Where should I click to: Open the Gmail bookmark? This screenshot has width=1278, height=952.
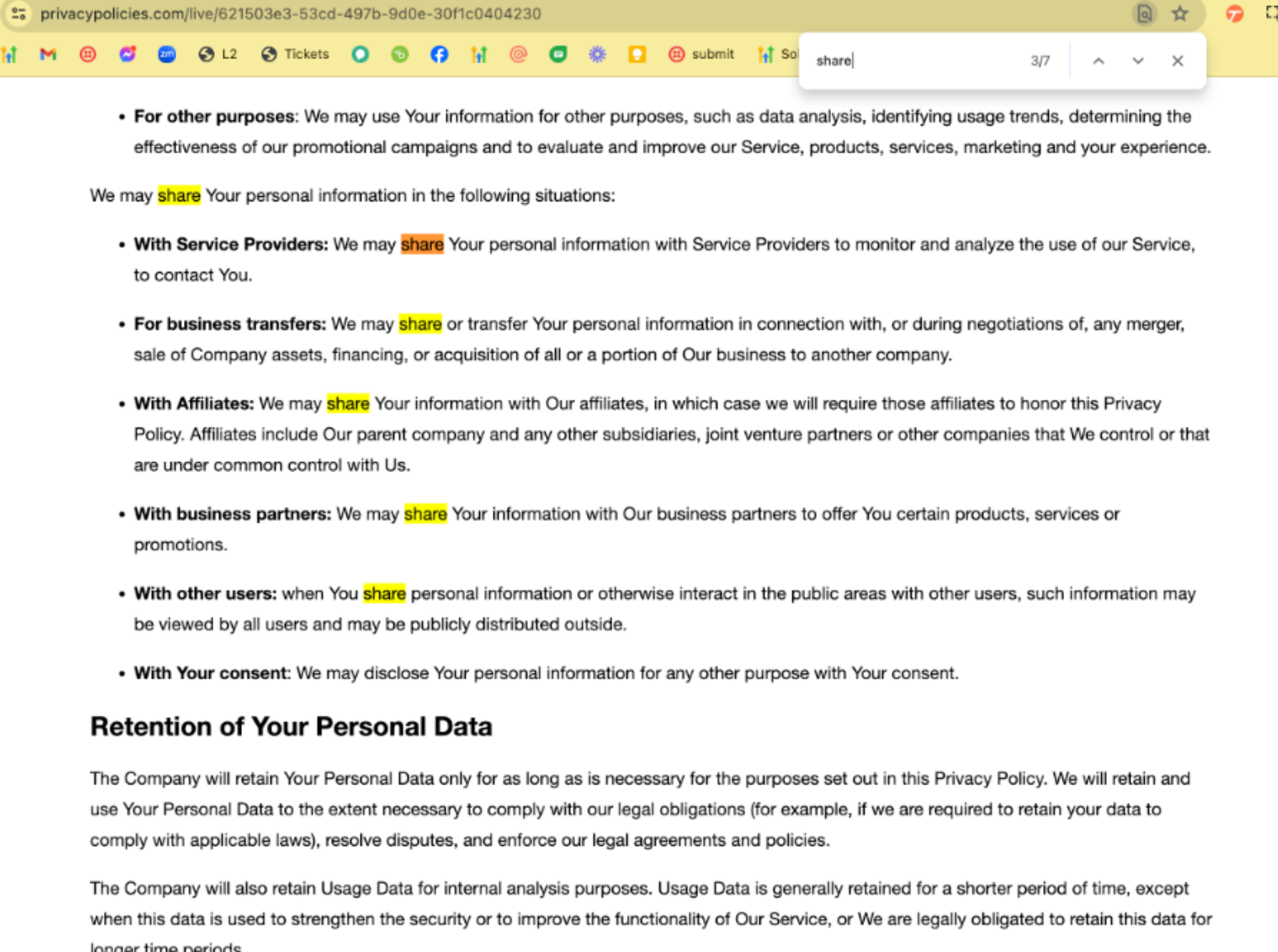pyautogui.click(x=48, y=55)
